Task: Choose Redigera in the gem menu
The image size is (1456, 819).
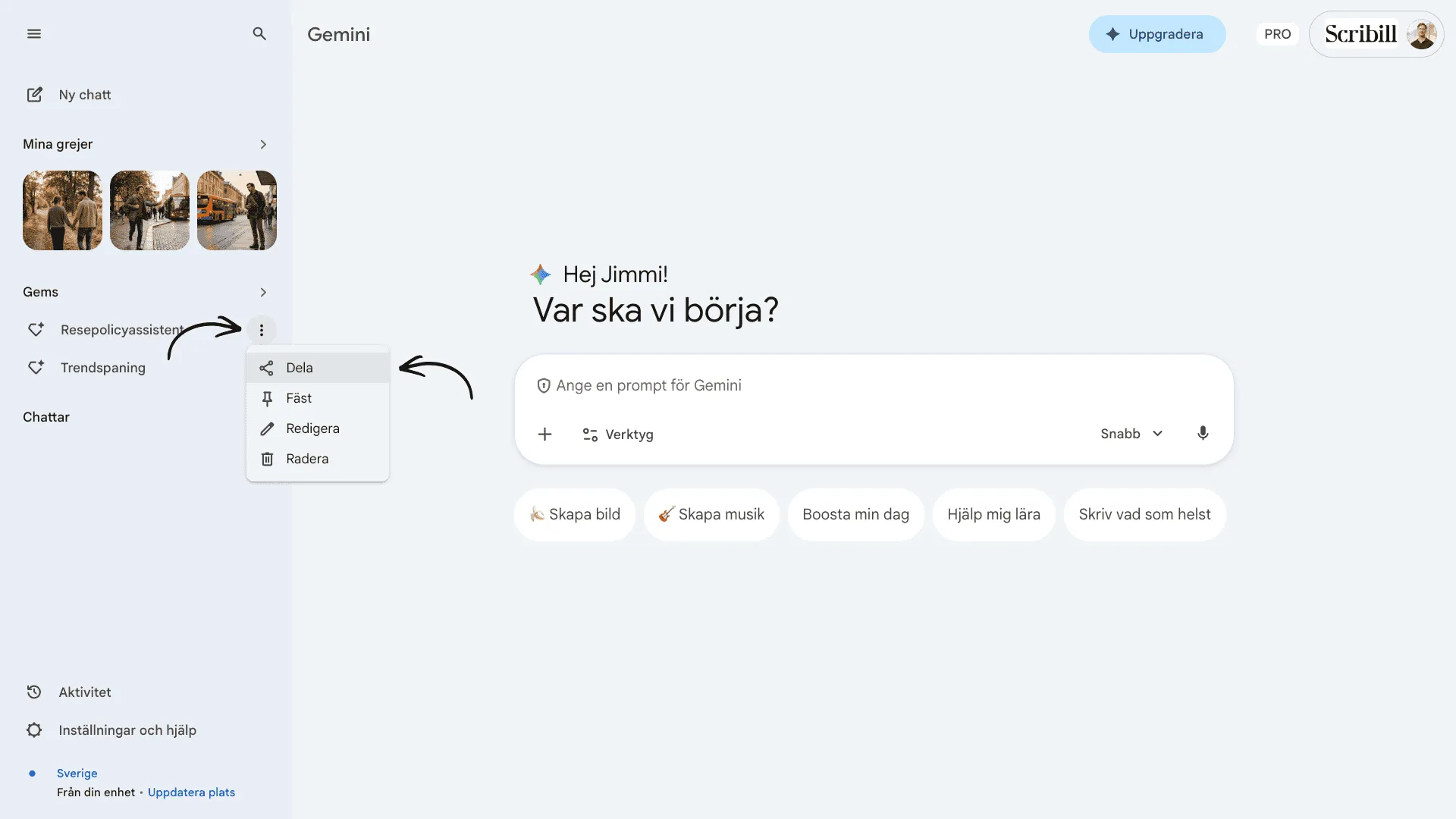Action: [x=318, y=428]
